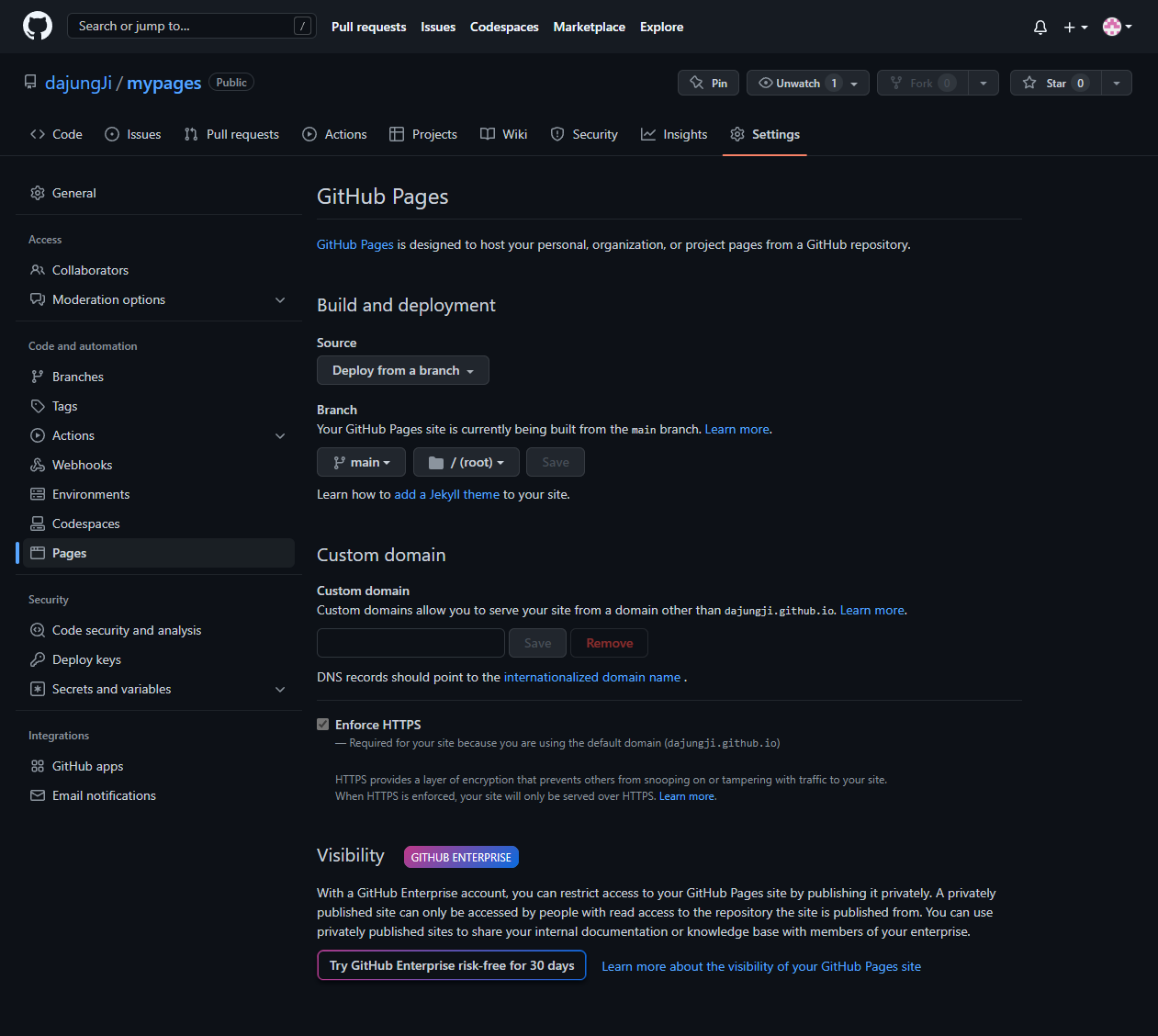This screenshot has width=1158, height=1036.
Task: Open Marketplace in top navigation
Action: pyautogui.click(x=589, y=27)
